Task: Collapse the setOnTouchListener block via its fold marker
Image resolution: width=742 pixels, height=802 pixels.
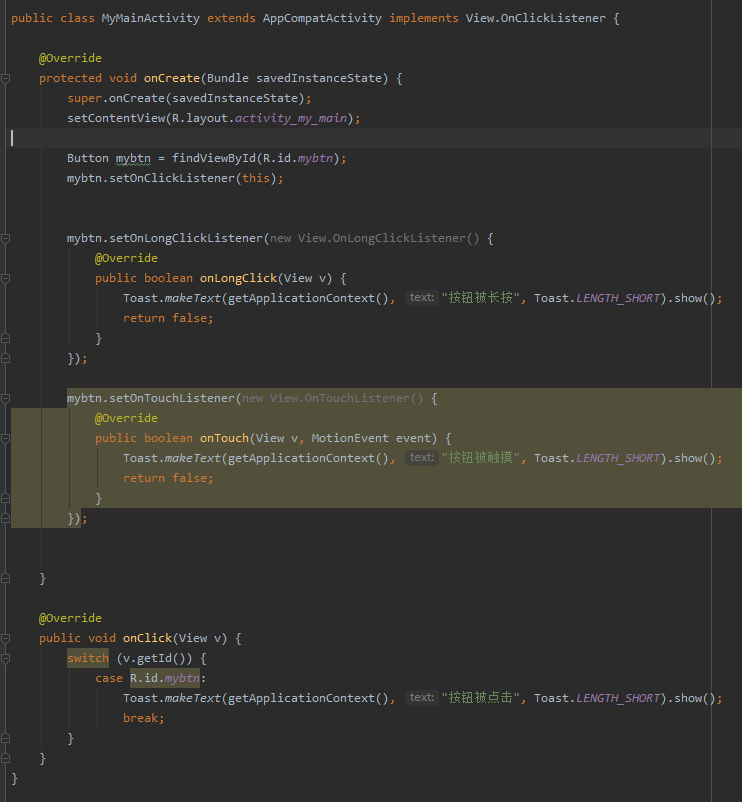Action: [6, 398]
